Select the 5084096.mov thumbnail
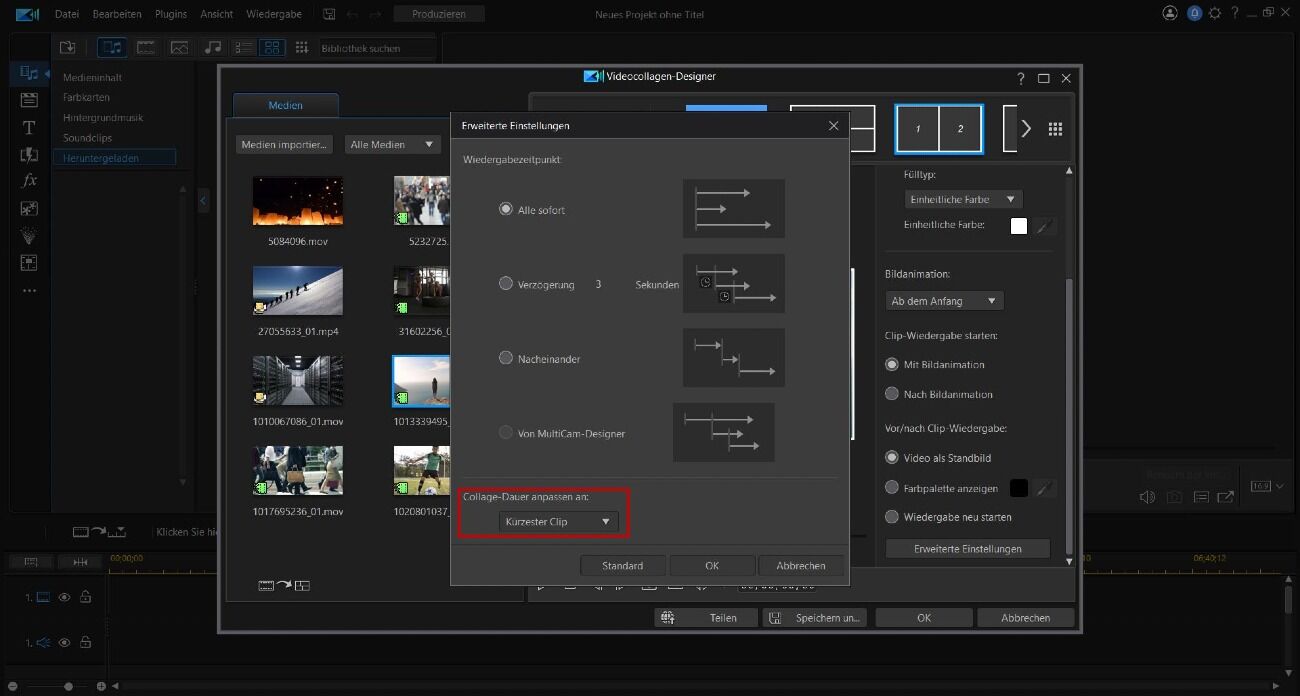1300x696 pixels. (x=298, y=201)
